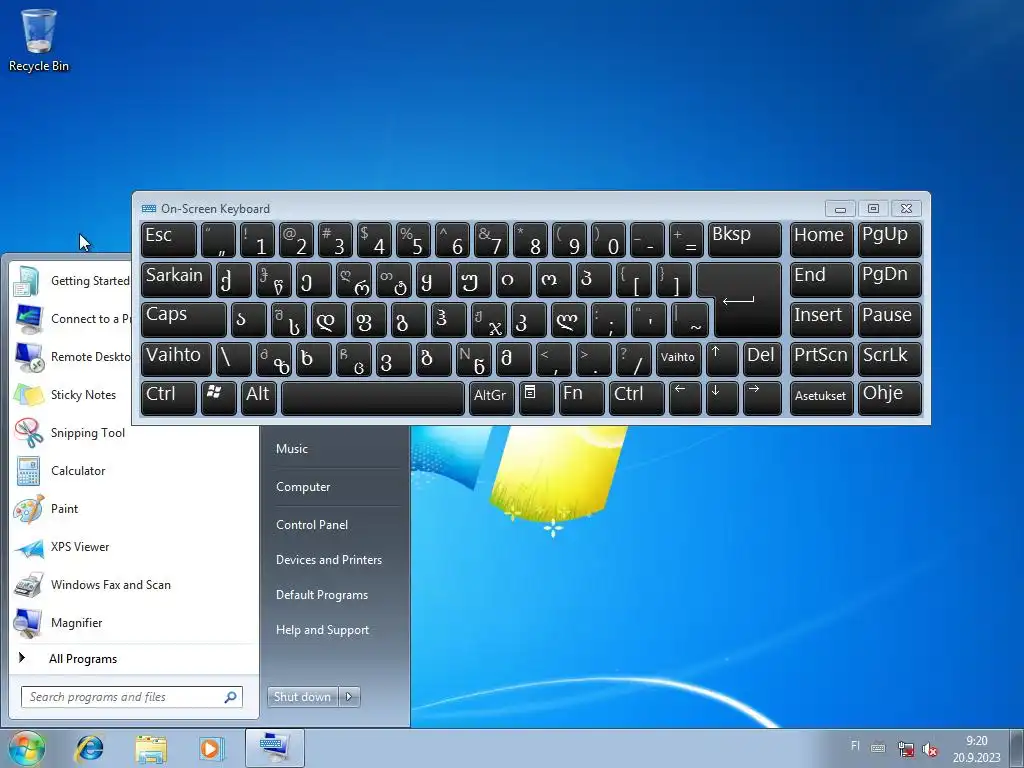
Task: Click the Windows Start orb
Action: (x=27, y=748)
